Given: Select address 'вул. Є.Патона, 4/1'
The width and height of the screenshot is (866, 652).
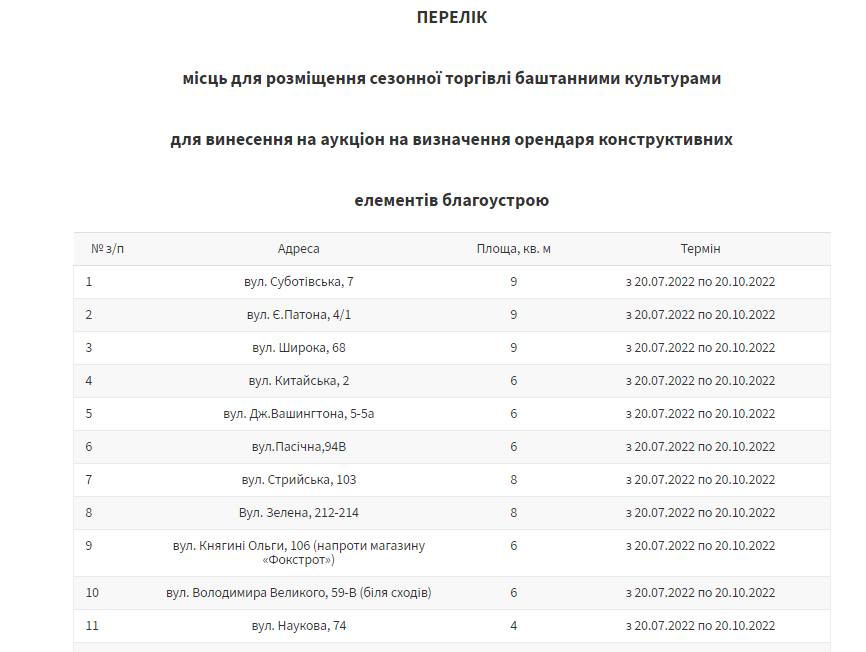Looking at the screenshot, I should pos(299,315).
